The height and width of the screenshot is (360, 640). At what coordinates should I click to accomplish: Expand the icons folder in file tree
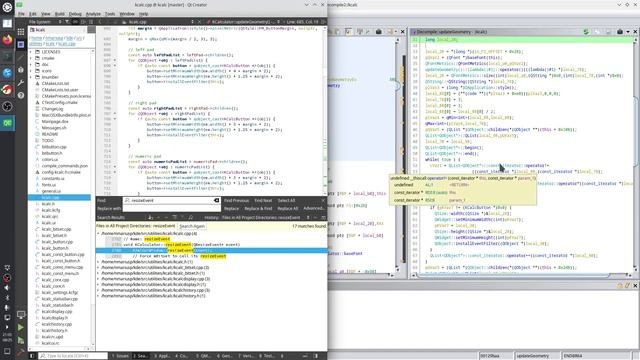pos(31,71)
